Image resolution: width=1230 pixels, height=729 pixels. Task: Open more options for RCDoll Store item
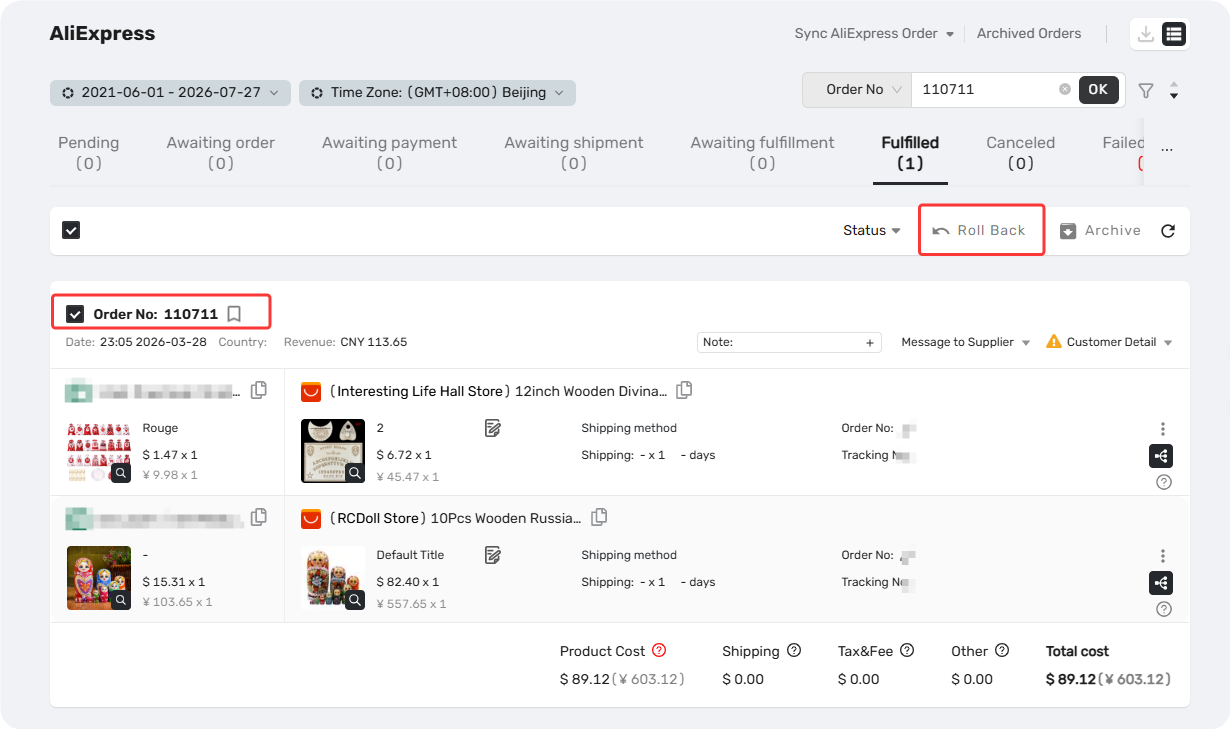click(x=1162, y=556)
